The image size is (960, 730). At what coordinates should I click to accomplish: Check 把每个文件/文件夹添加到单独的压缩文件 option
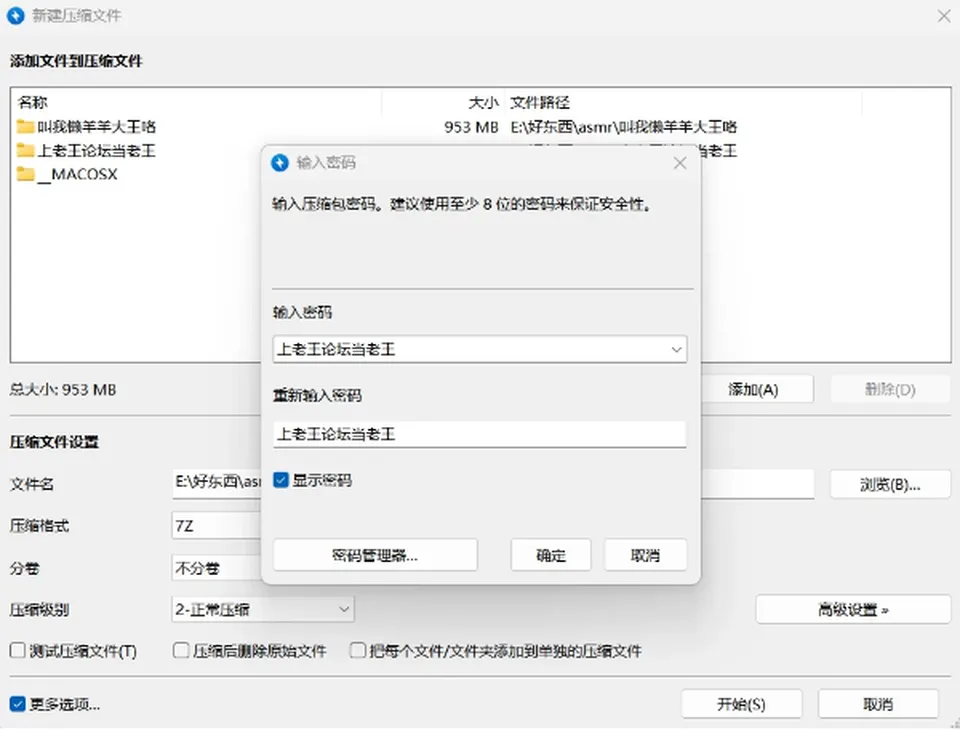357,650
